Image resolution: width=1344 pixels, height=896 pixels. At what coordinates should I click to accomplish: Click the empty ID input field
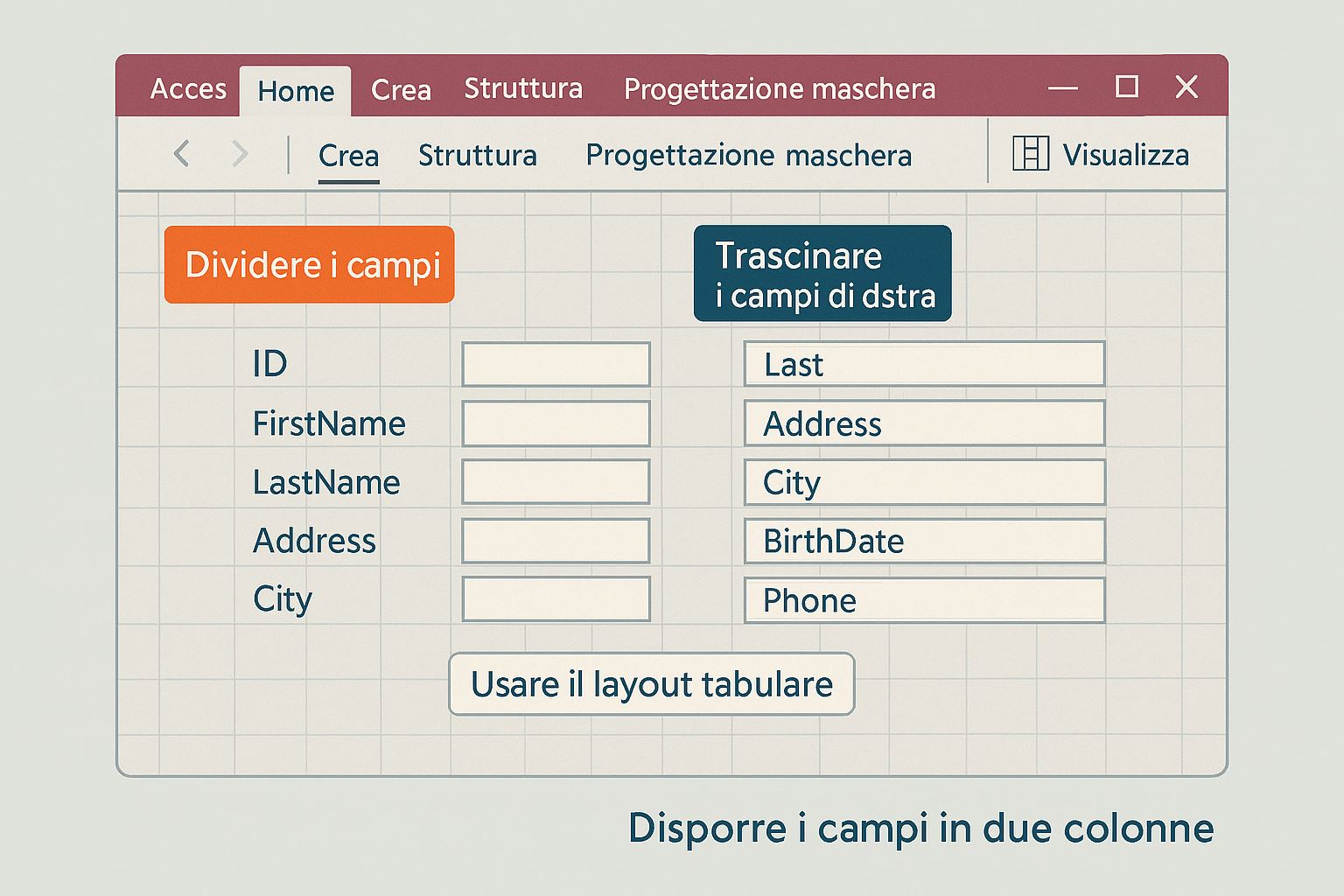[556, 364]
